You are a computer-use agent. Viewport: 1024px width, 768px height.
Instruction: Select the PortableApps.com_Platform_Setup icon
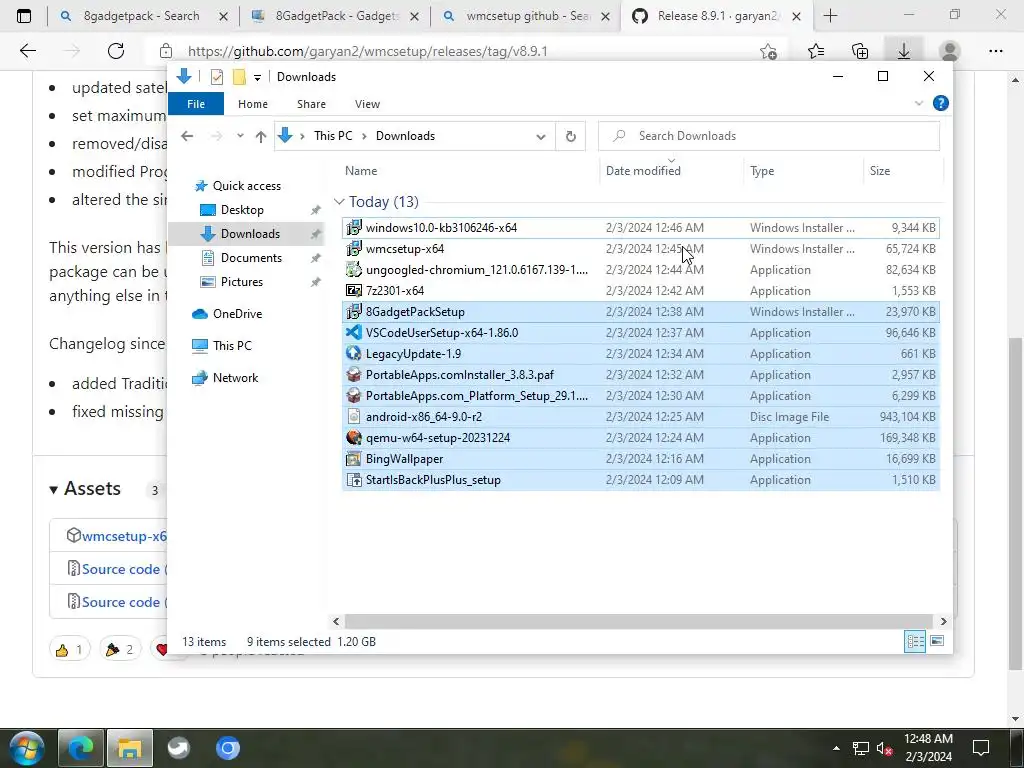(x=353, y=396)
